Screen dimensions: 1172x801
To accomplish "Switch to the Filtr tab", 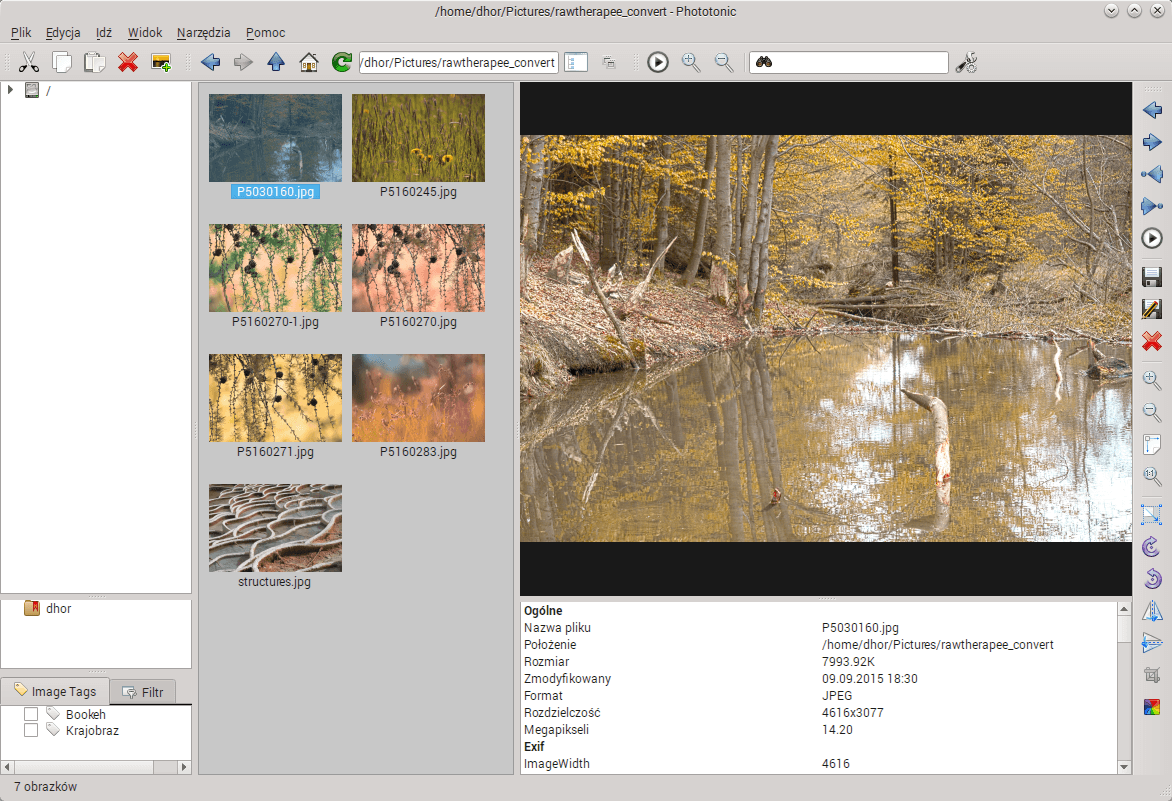I will click(143, 692).
